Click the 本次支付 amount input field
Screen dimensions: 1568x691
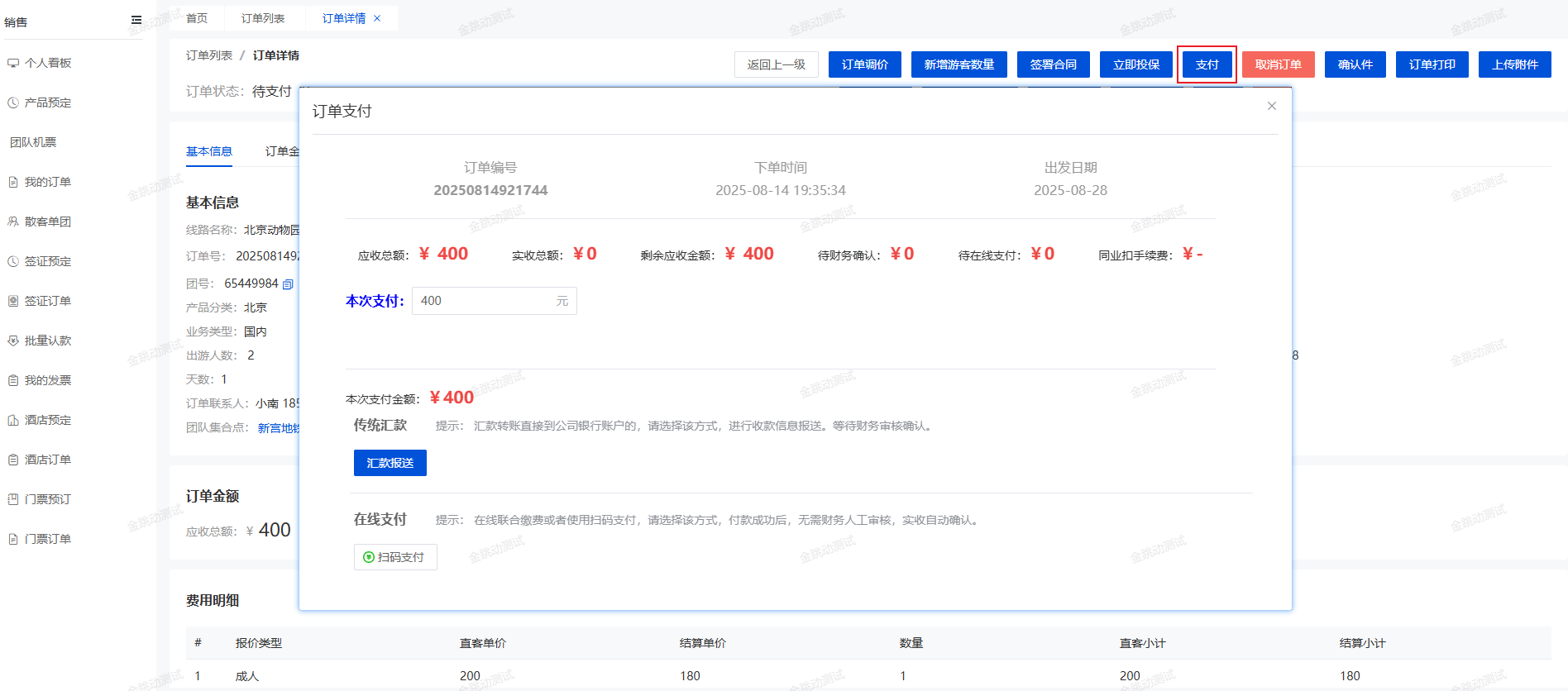[x=484, y=301]
